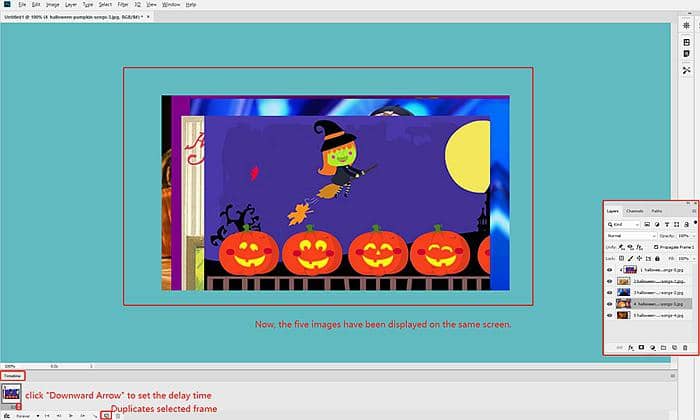Click the Unify layer position icon

(x=621, y=247)
